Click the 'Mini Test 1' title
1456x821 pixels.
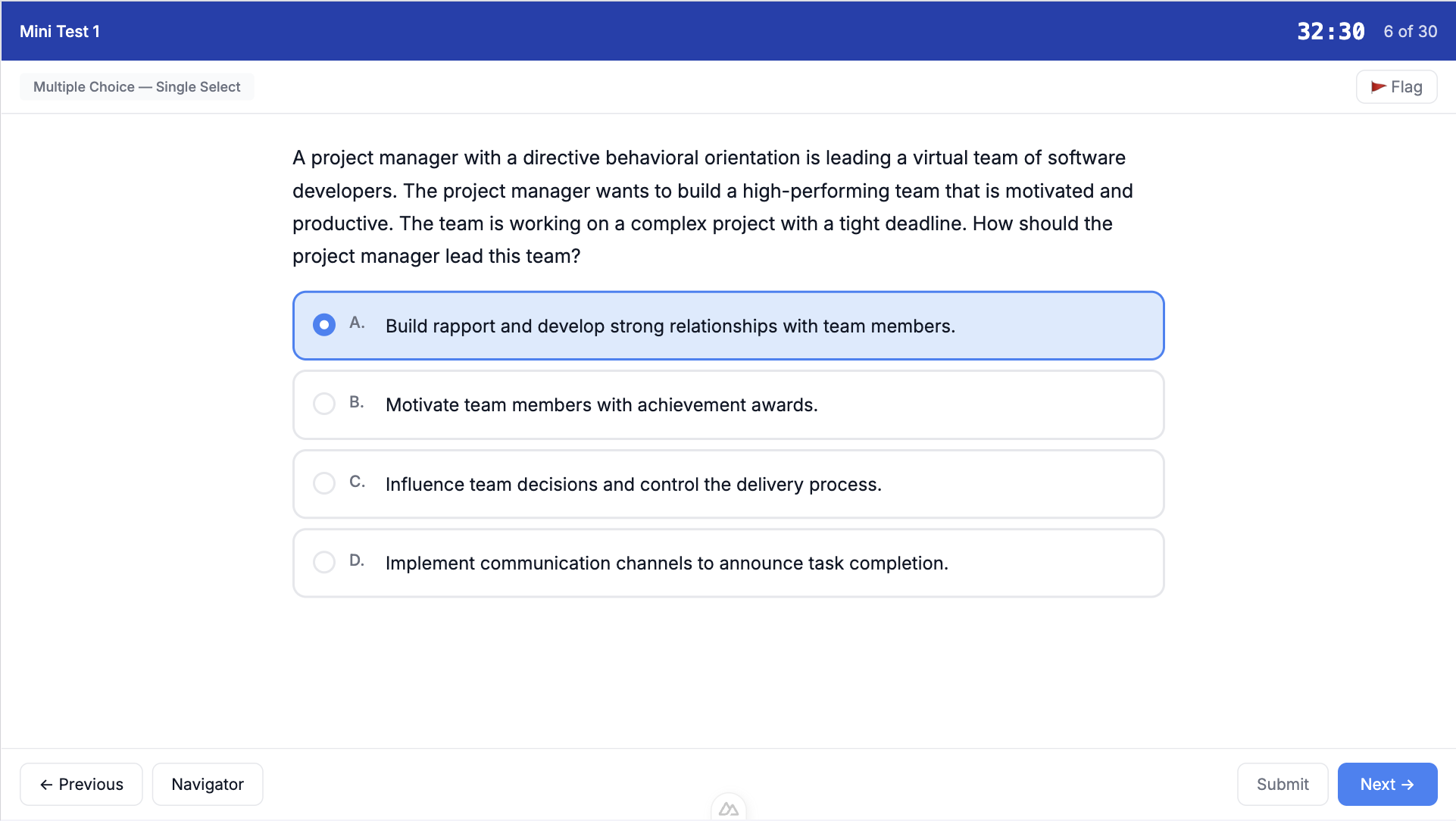click(x=60, y=31)
